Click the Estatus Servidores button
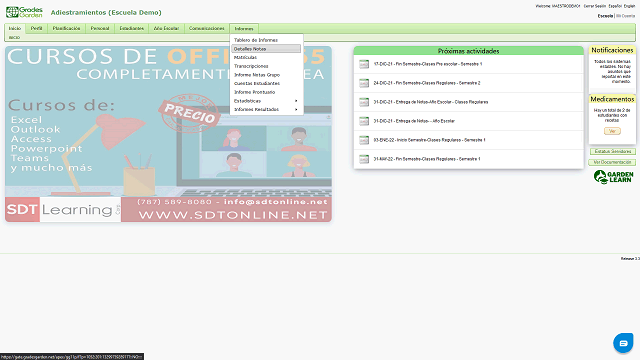The height and width of the screenshot is (360, 640). click(613, 151)
